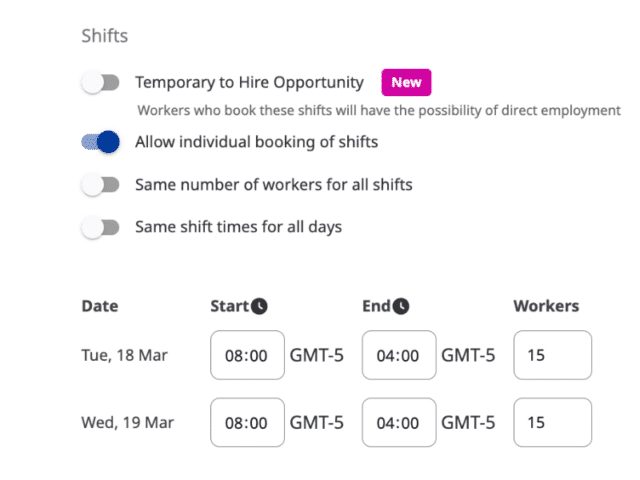Click the Shifts section heading
The height and width of the screenshot is (480, 640).
tap(104, 37)
